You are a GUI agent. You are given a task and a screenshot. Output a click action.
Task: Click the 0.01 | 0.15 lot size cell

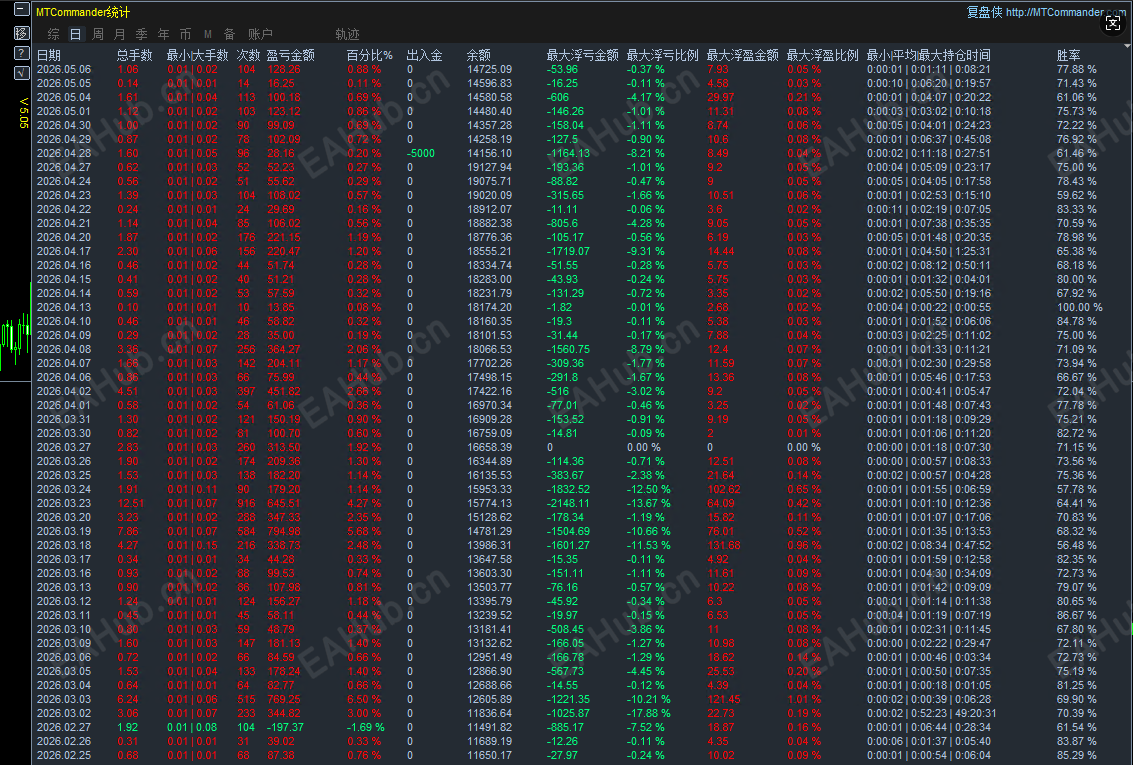[192, 545]
